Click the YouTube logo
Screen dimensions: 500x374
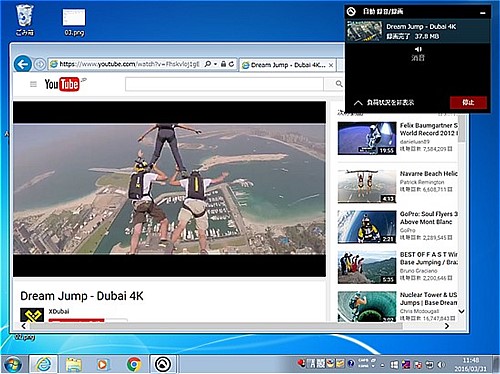[62, 84]
